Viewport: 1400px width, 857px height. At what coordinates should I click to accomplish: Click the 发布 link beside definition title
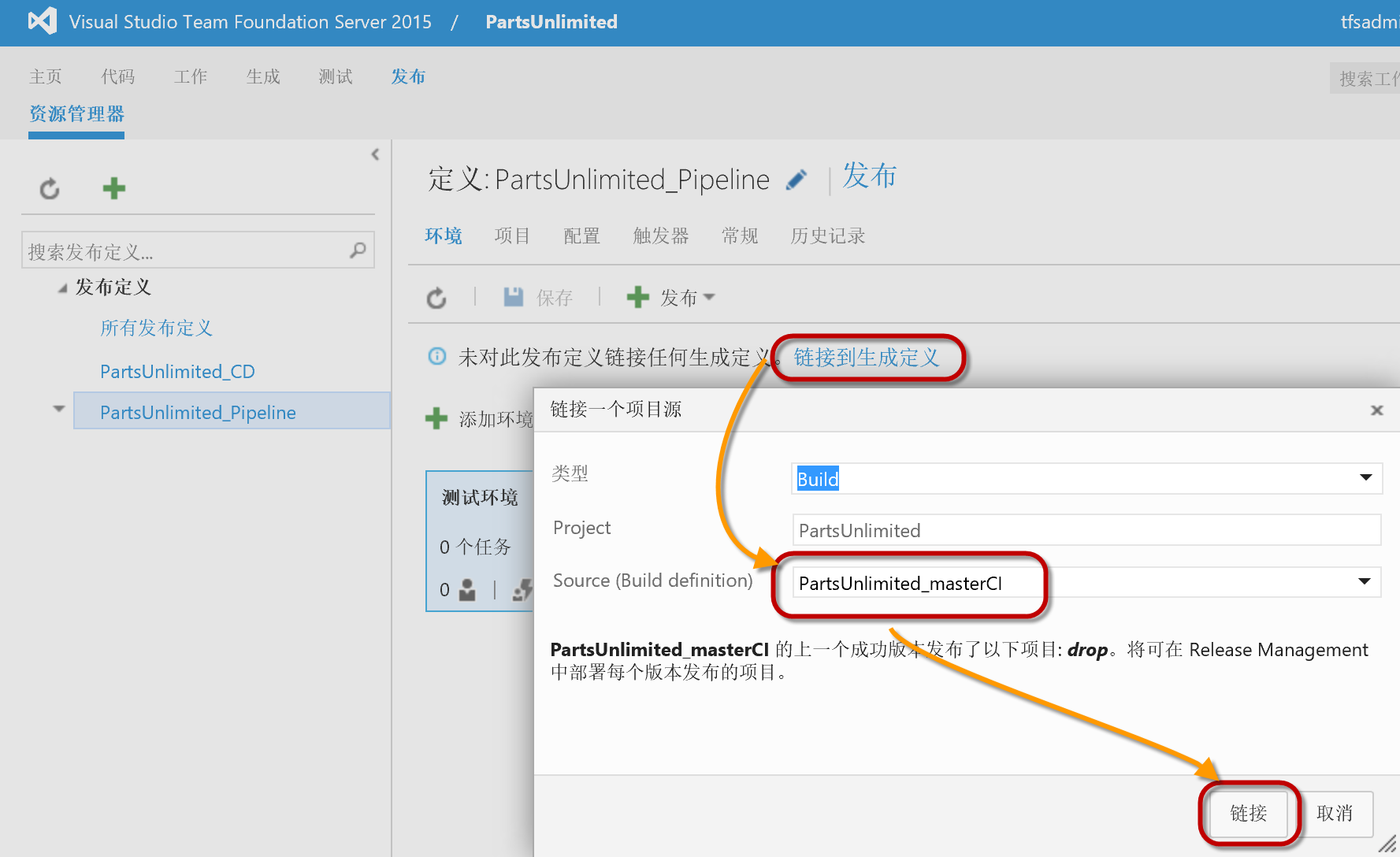(870, 176)
